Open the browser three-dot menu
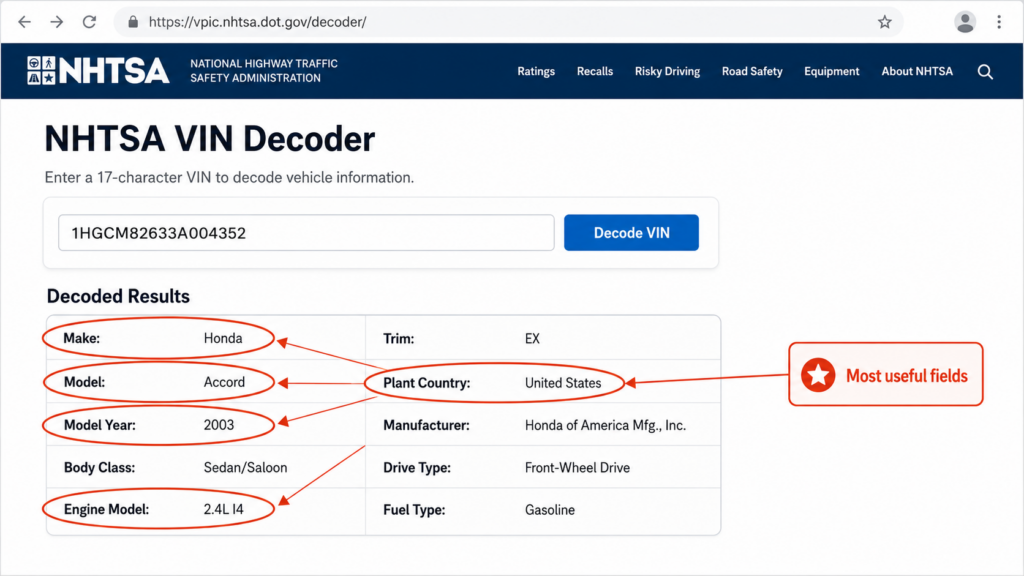 [999, 22]
